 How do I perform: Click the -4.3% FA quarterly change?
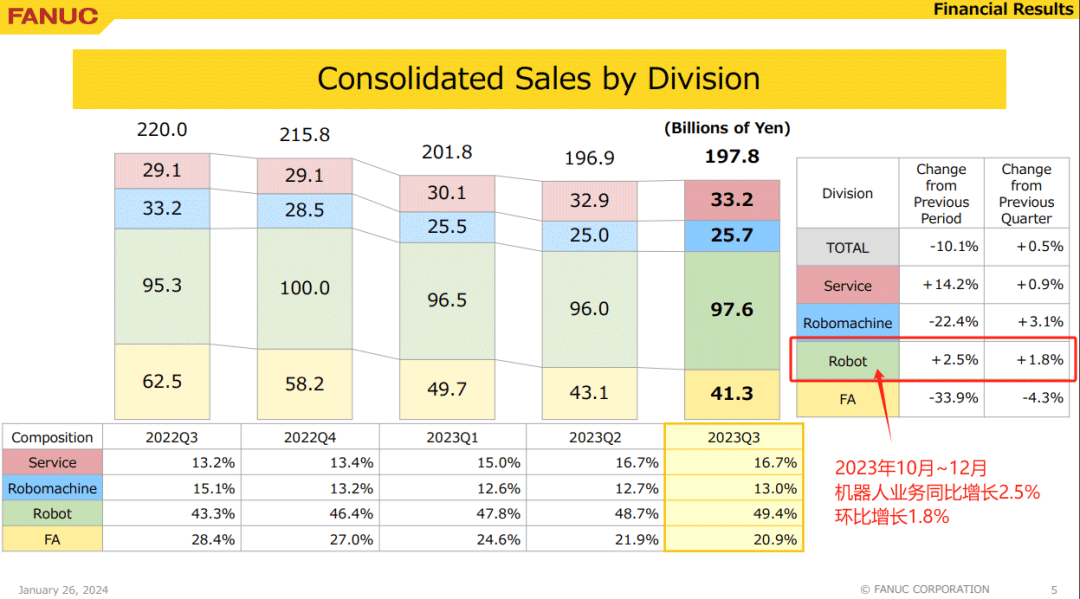pyautogui.click(x=1043, y=398)
